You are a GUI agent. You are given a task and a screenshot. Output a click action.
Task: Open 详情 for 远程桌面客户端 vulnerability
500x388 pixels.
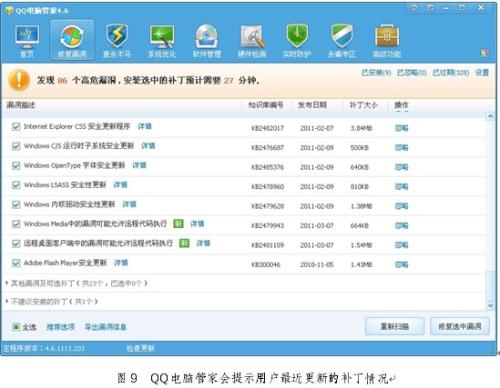coord(203,243)
